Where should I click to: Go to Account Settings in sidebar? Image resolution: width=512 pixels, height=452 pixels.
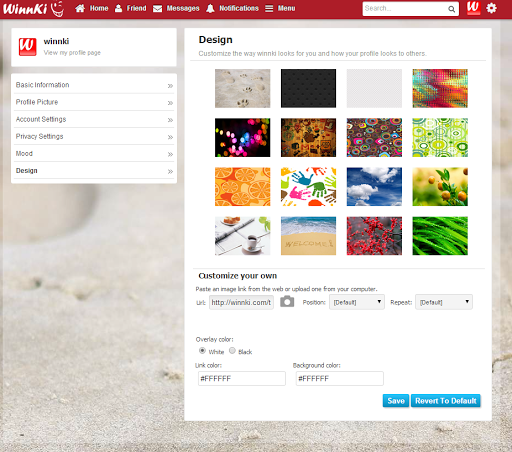(x=94, y=119)
